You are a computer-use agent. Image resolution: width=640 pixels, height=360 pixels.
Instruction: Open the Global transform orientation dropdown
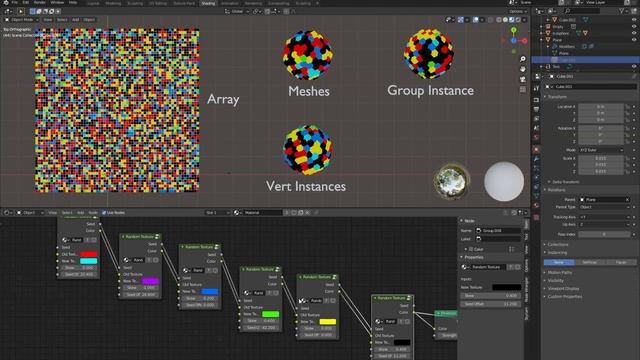point(237,11)
